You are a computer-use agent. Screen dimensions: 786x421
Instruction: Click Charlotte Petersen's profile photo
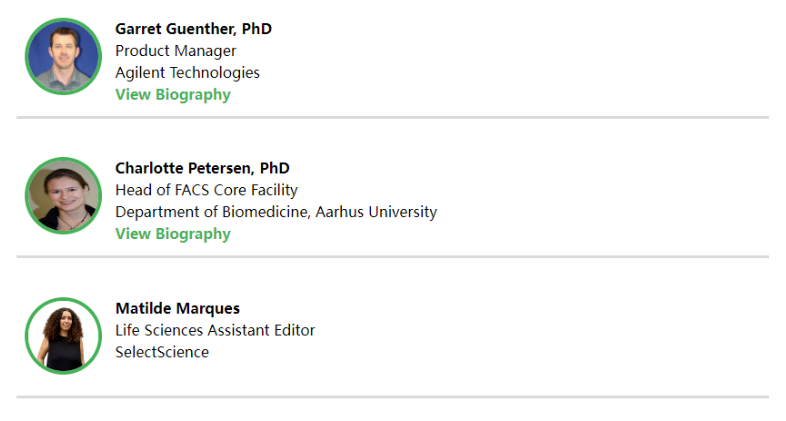pyautogui.click(x=63, y=196)
